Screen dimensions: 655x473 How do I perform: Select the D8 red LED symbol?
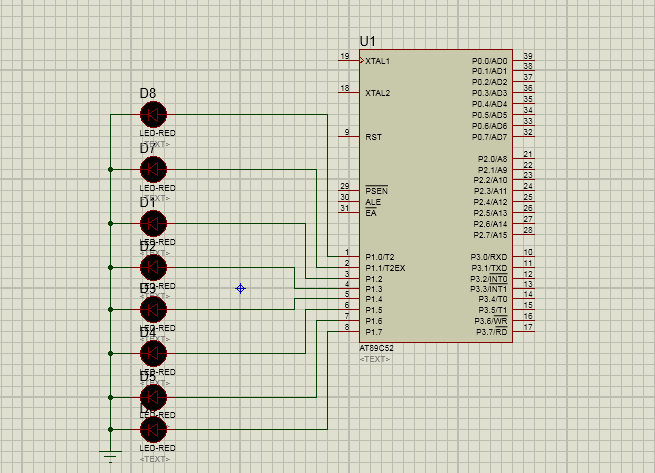pos(153,115)
